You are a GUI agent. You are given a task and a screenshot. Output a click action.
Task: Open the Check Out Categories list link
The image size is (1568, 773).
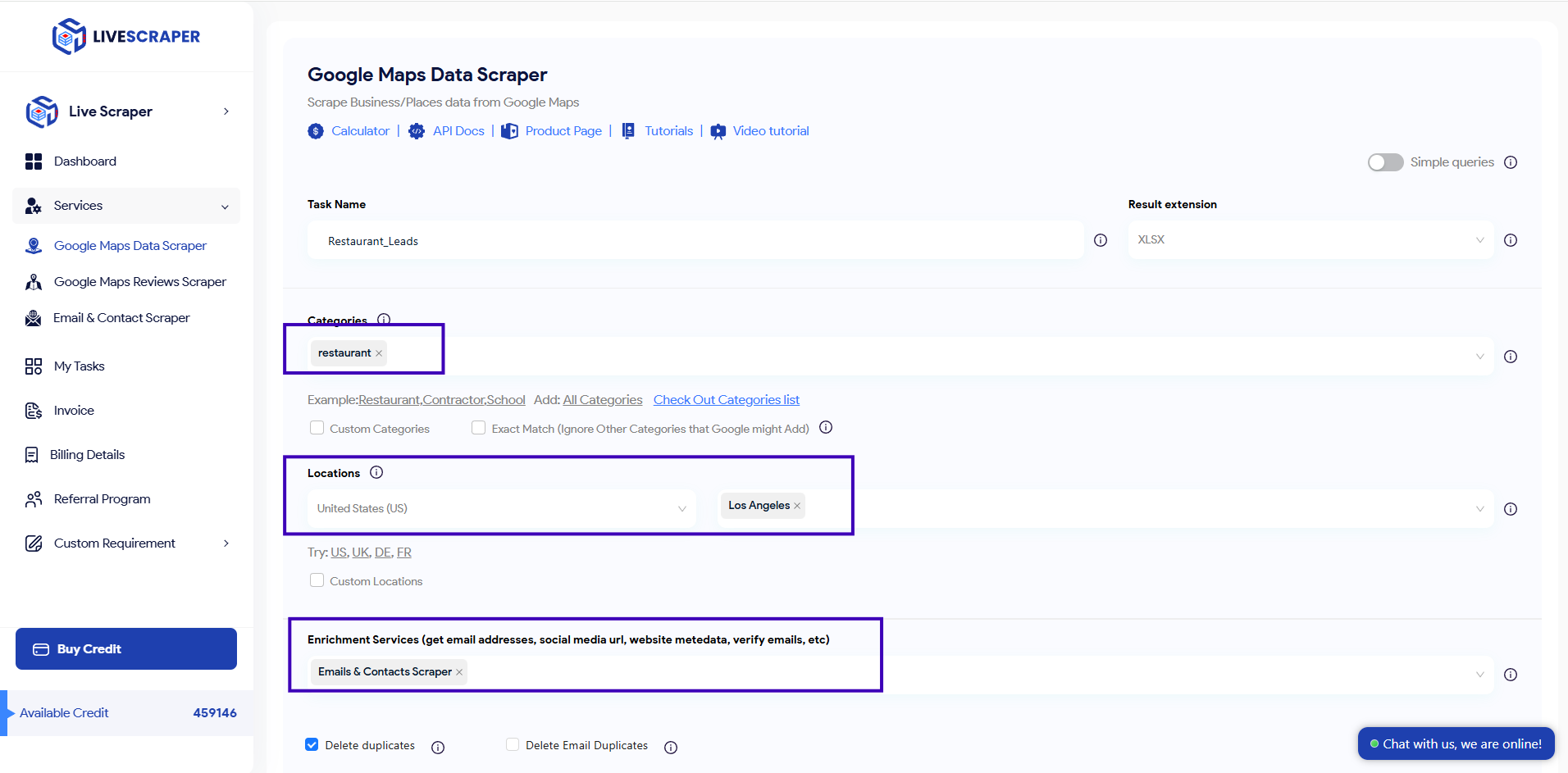click(726, 400)
